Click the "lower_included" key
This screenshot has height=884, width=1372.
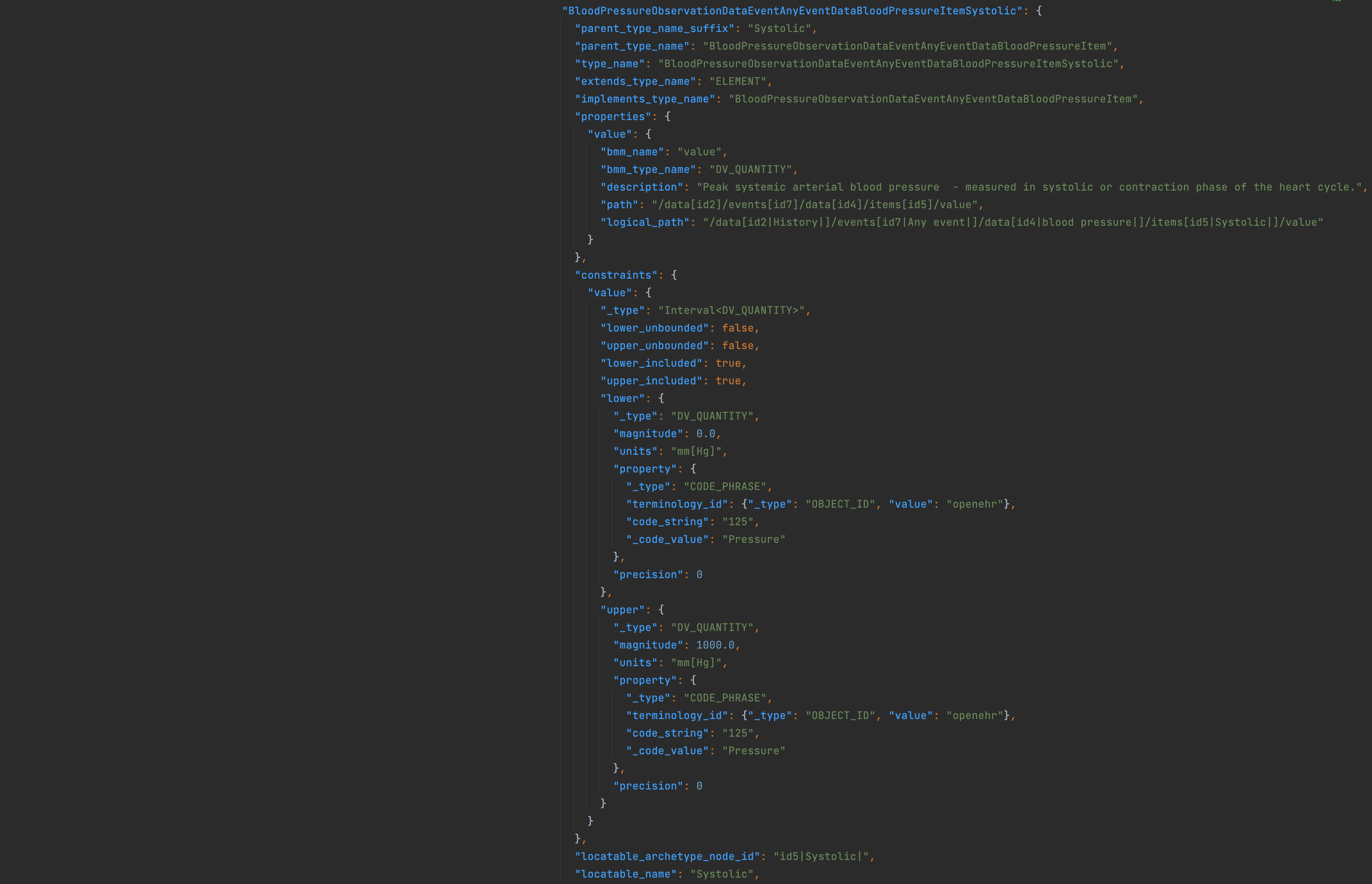tap(651, 364)
